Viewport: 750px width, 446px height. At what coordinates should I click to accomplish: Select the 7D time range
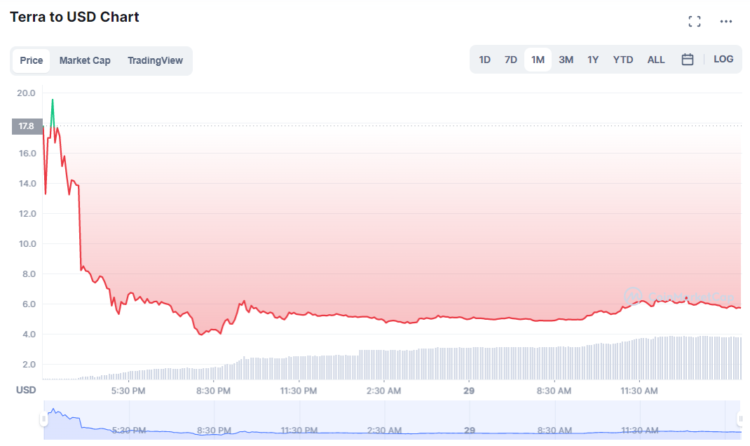tap(511, 60)
